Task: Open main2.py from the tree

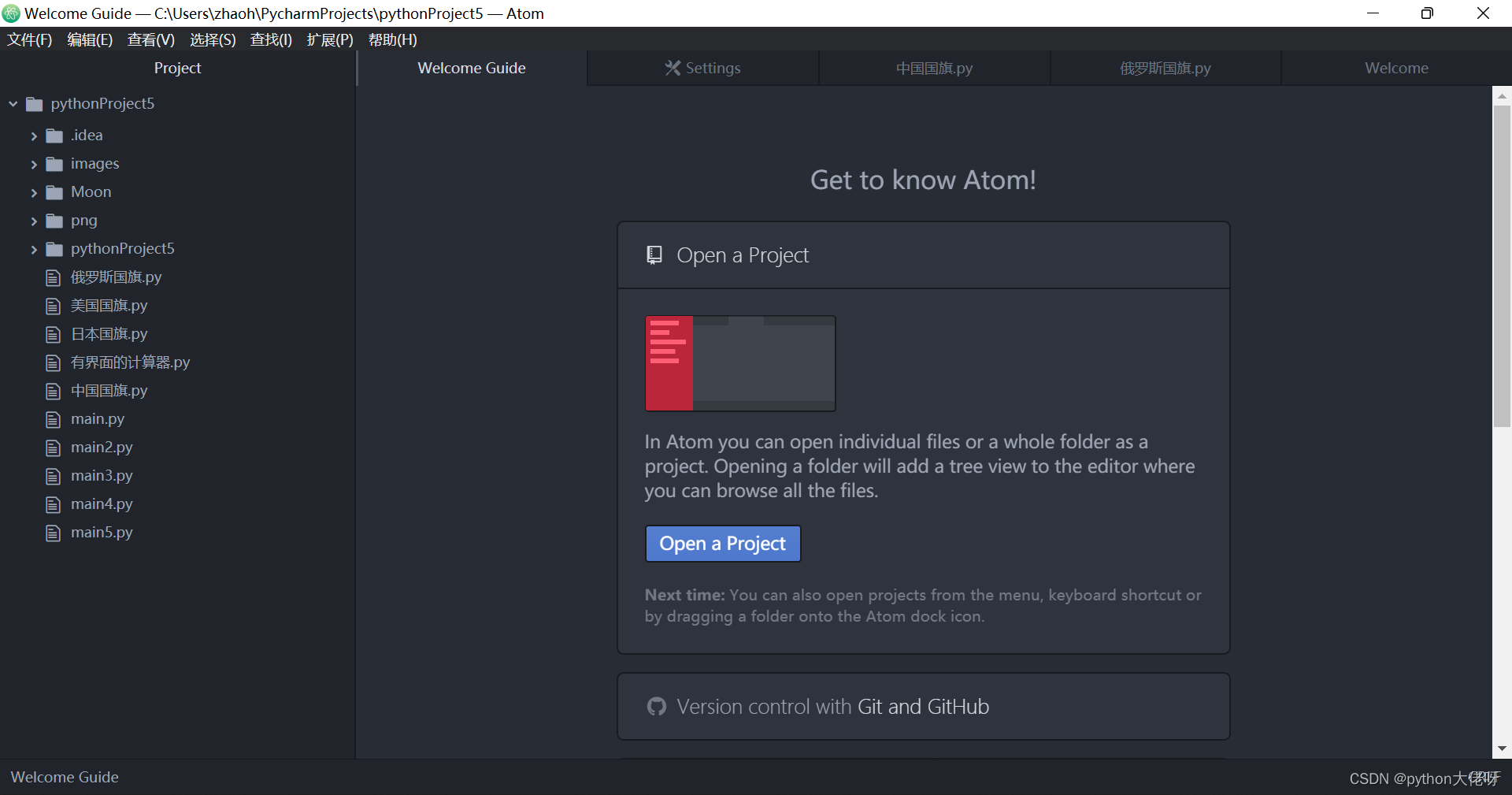Action: click(102, 448)
